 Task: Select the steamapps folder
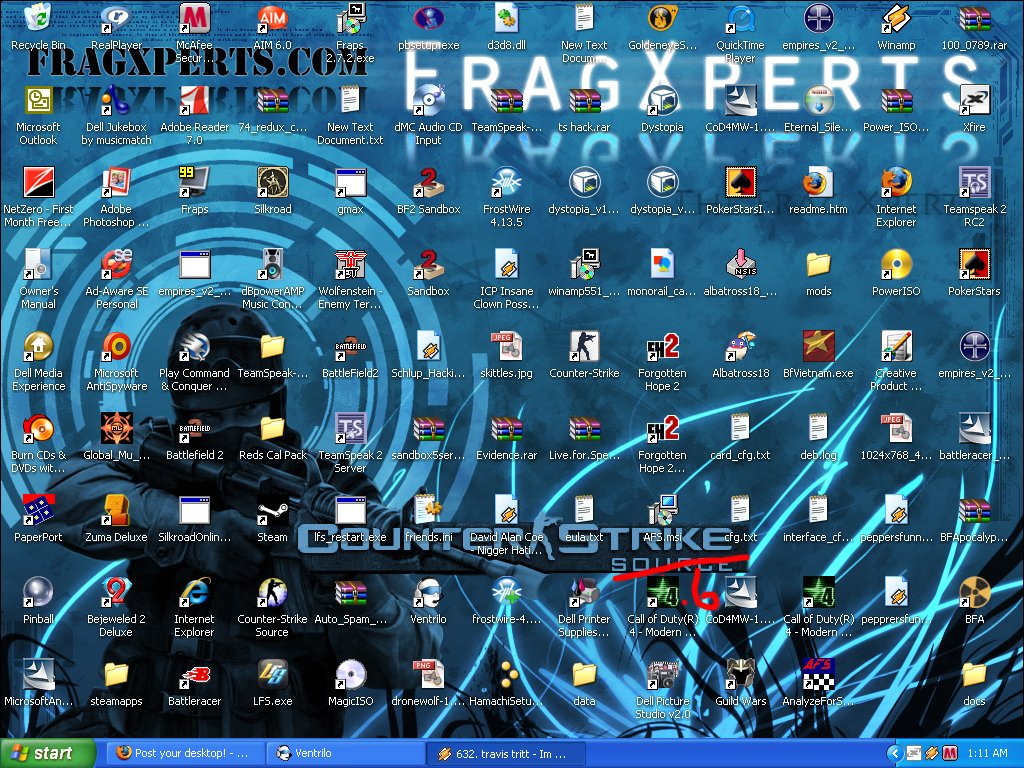tap(116, 674)
